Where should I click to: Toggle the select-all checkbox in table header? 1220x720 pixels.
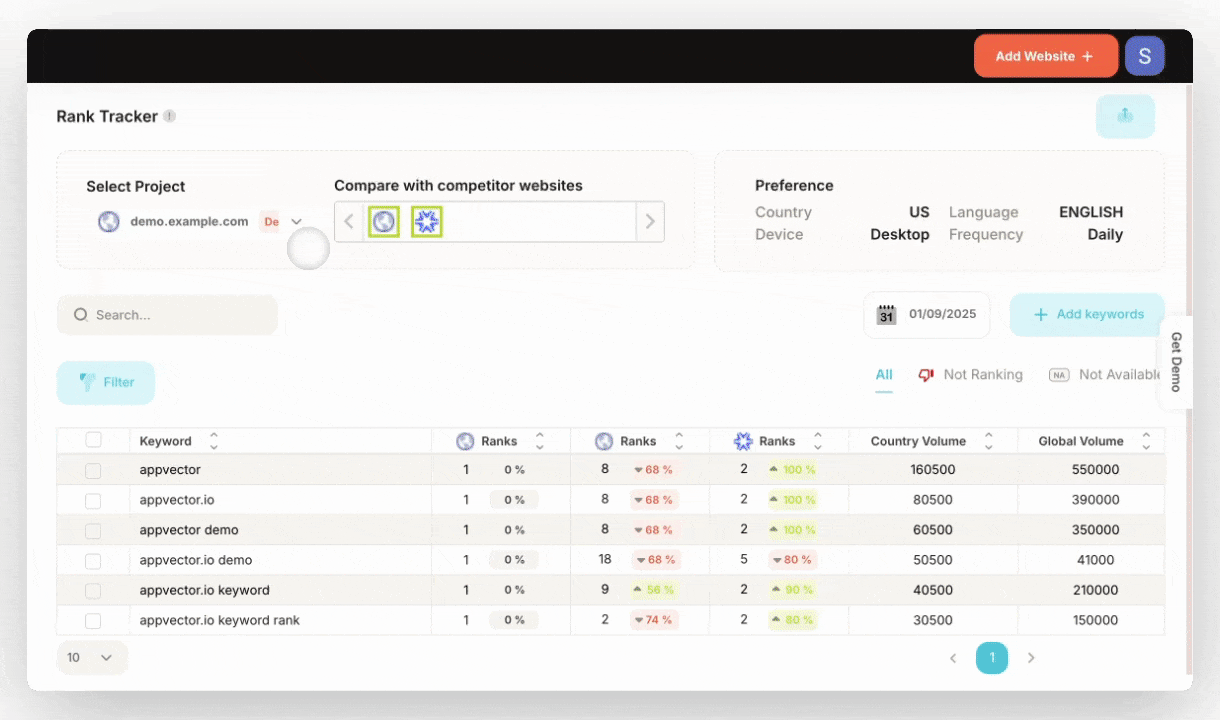click(93, 440)
